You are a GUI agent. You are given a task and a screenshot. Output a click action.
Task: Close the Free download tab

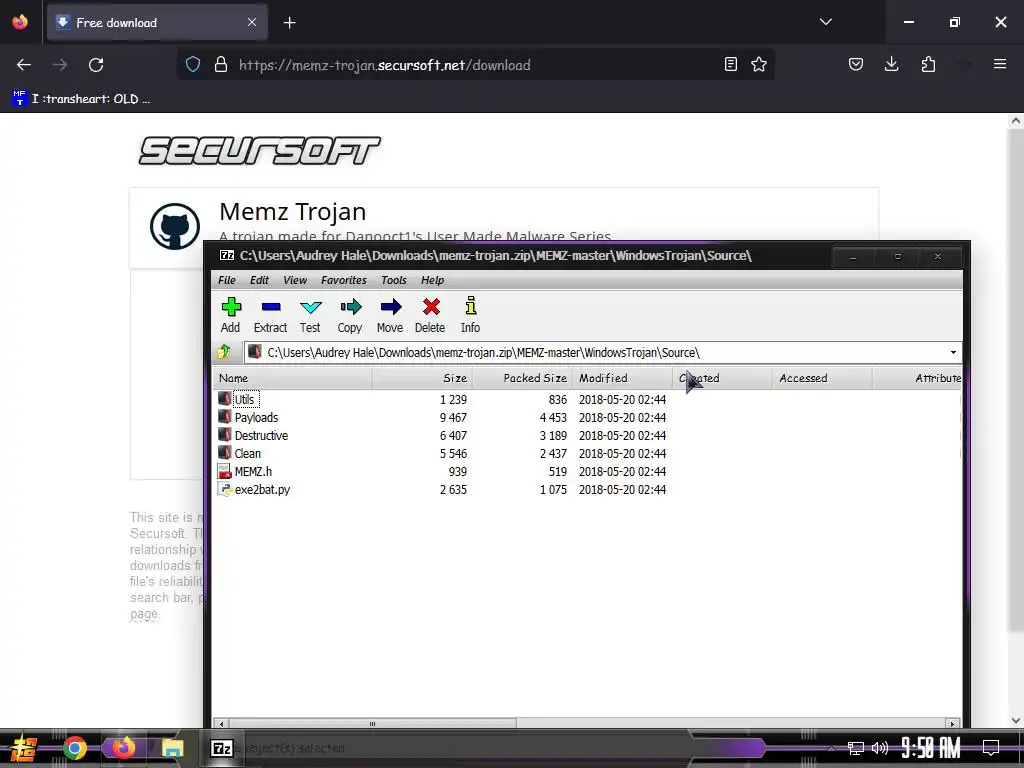(252, 23)
